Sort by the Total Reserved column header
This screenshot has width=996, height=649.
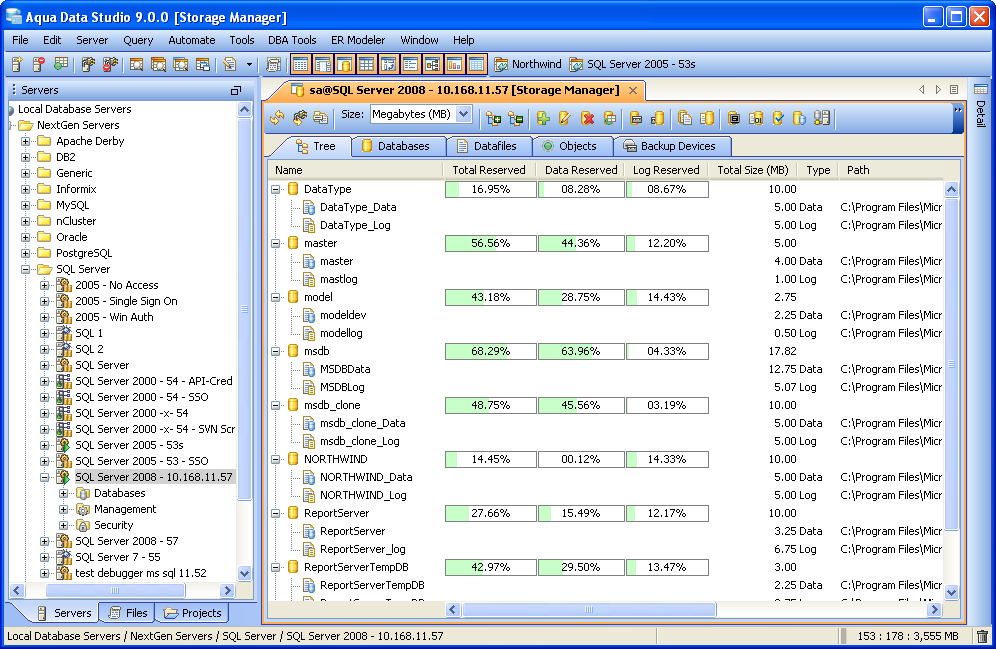click(x=488, y=170)
